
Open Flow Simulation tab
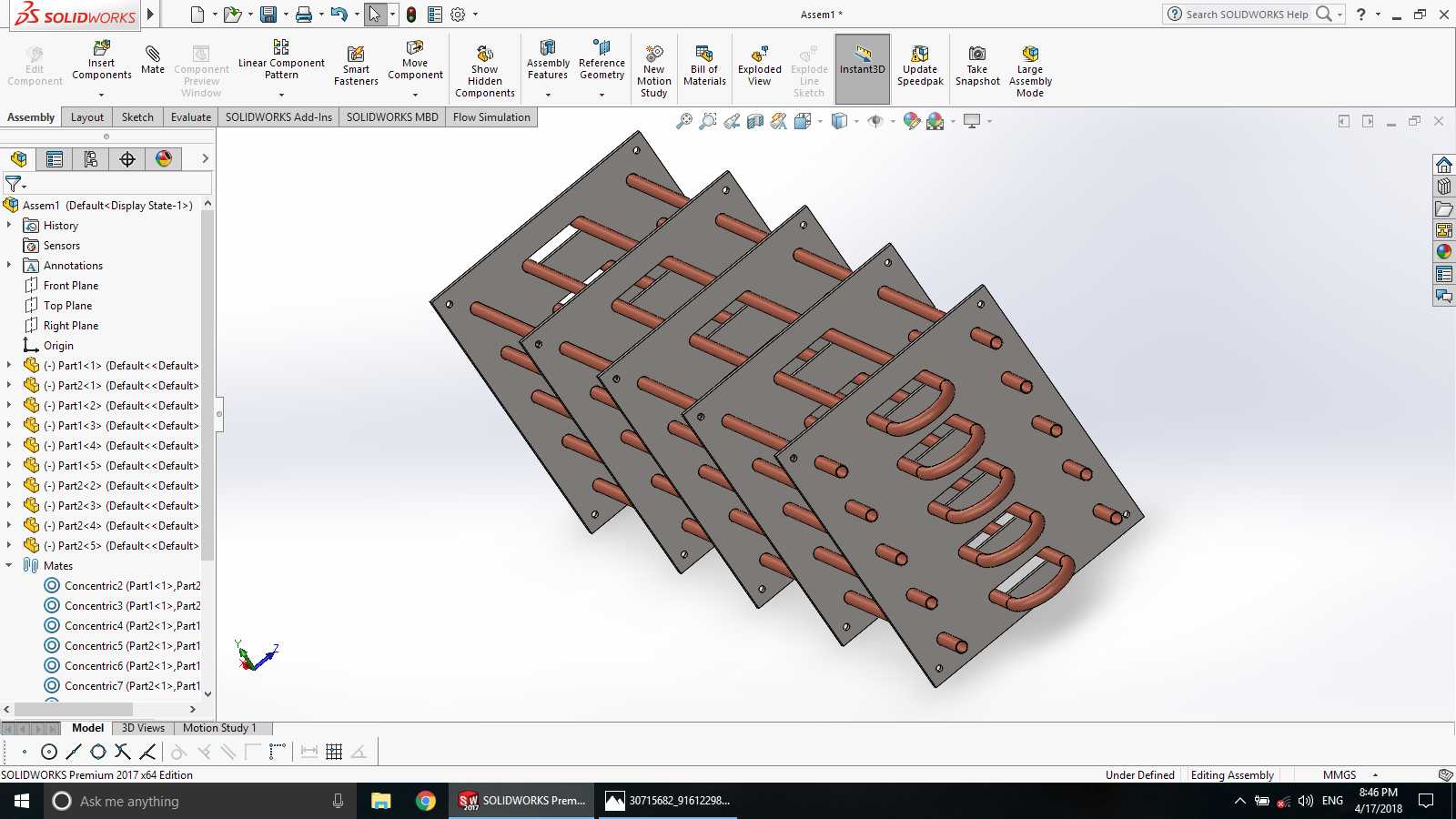[491, 116]
